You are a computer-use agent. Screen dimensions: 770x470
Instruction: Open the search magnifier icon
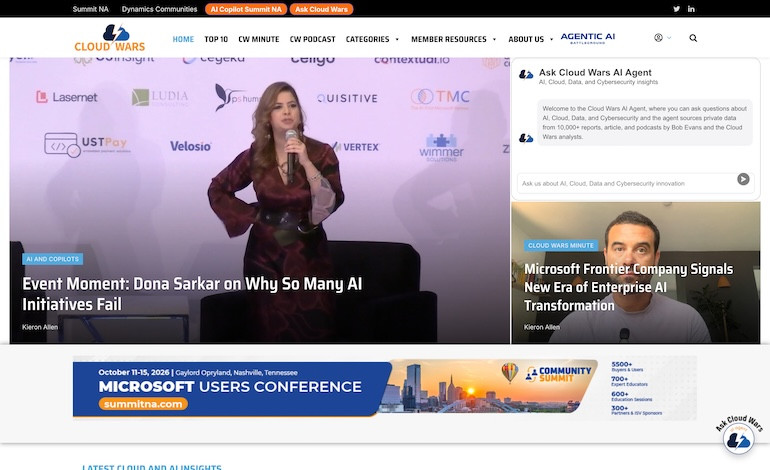tap(693, 38)
